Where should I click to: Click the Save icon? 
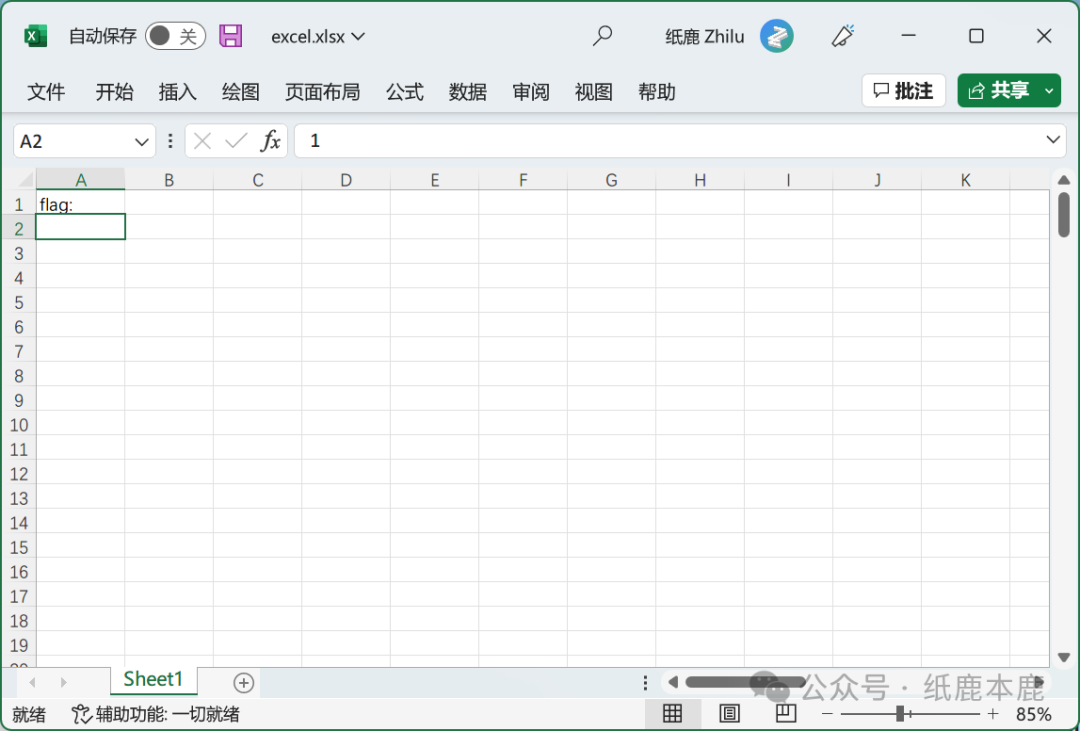tap(231, 35)
